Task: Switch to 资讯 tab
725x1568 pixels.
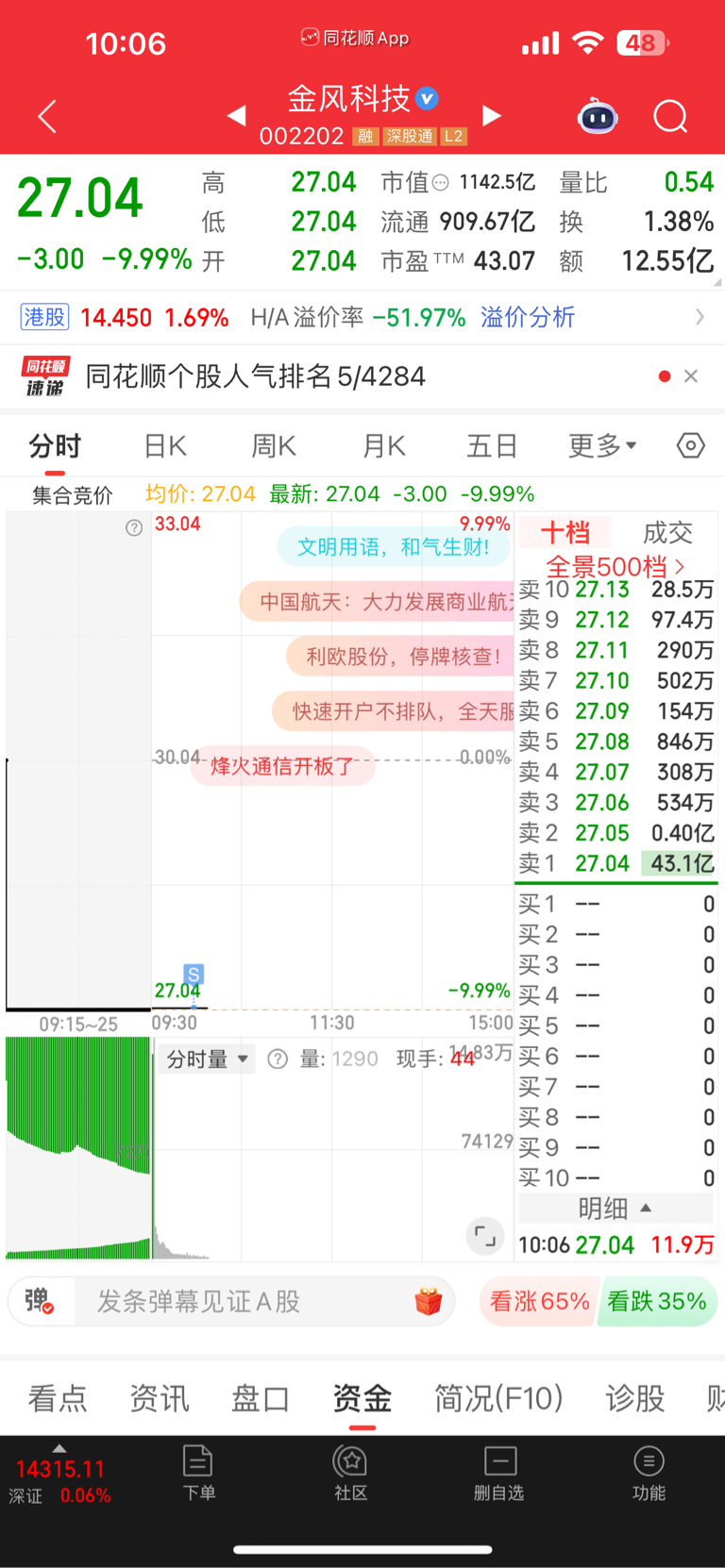Action: point(160,1397)
